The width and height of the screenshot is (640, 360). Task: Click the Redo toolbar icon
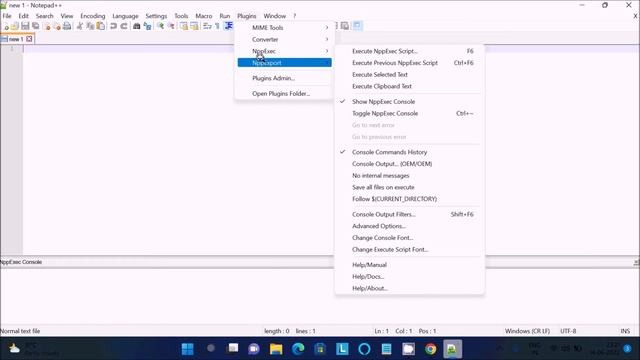coord(124,27)
